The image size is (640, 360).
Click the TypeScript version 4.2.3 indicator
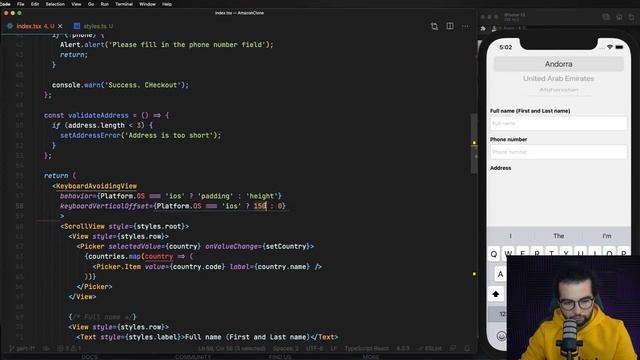403,349
